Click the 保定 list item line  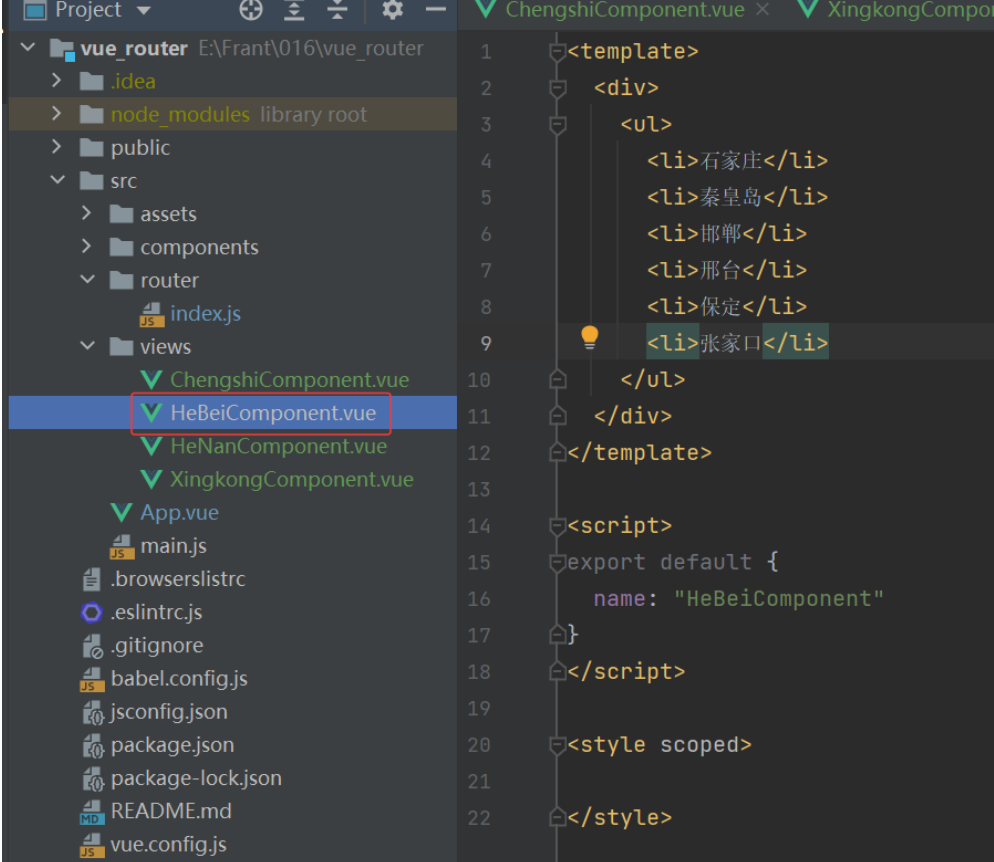click(x=726, y=307)
